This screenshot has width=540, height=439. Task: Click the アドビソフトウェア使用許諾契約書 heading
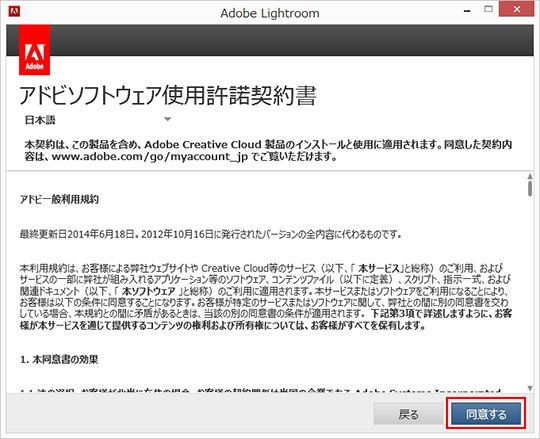click(168, 95)
